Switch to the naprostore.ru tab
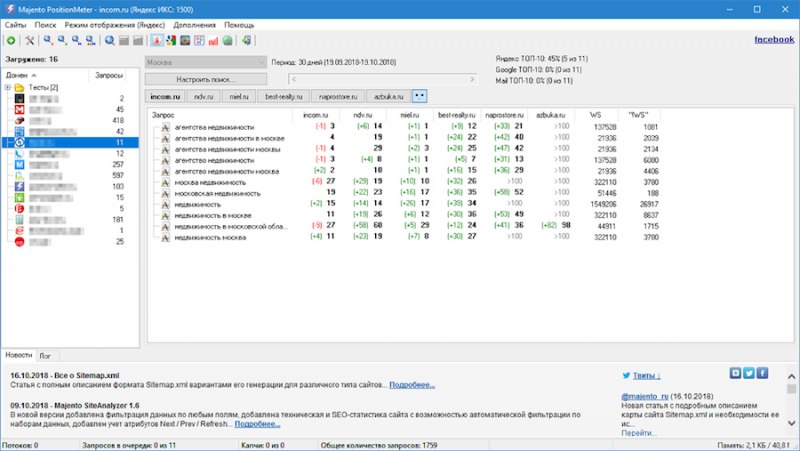Screen dimensions: 800x451 coord(338,96)
